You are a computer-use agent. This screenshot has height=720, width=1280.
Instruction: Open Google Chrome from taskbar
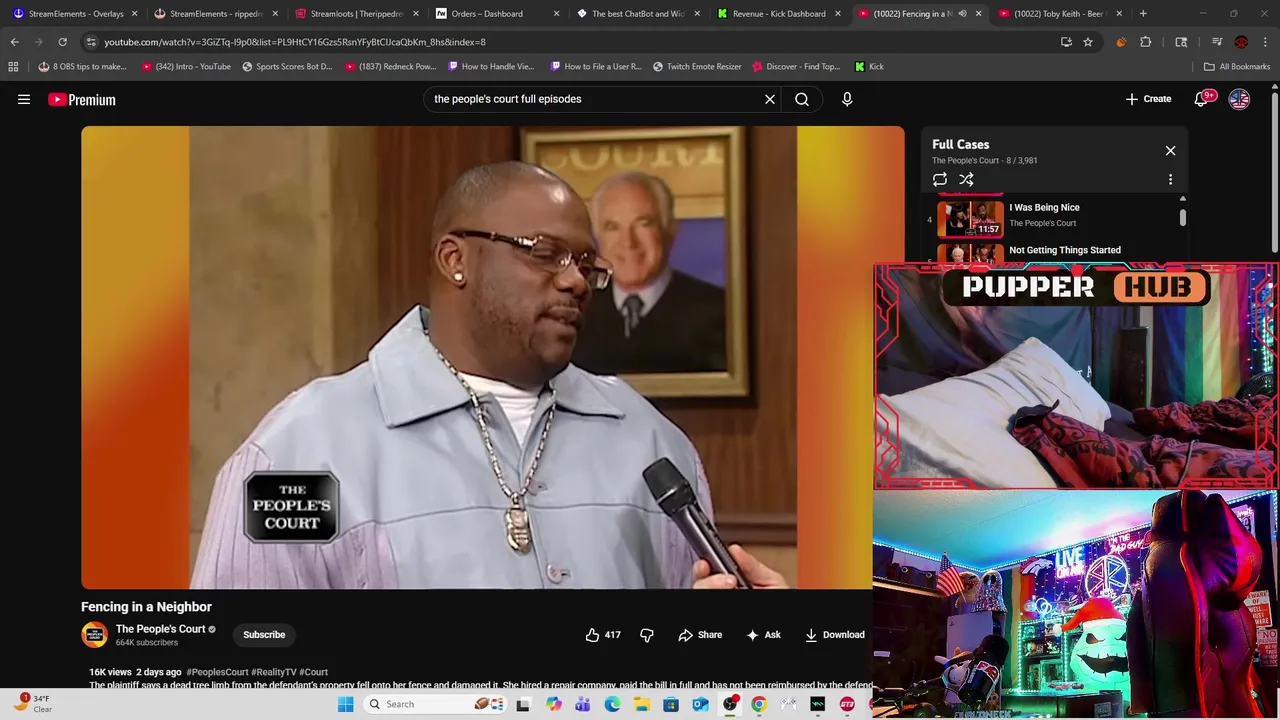[x=759, y=704]
